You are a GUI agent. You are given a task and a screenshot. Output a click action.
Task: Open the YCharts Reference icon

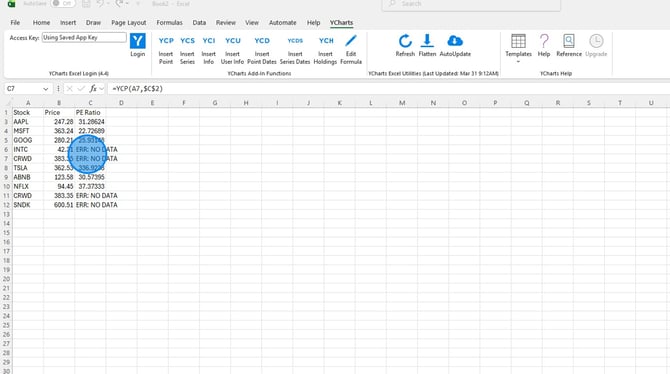pyautogui.click(x=569, y=41)
